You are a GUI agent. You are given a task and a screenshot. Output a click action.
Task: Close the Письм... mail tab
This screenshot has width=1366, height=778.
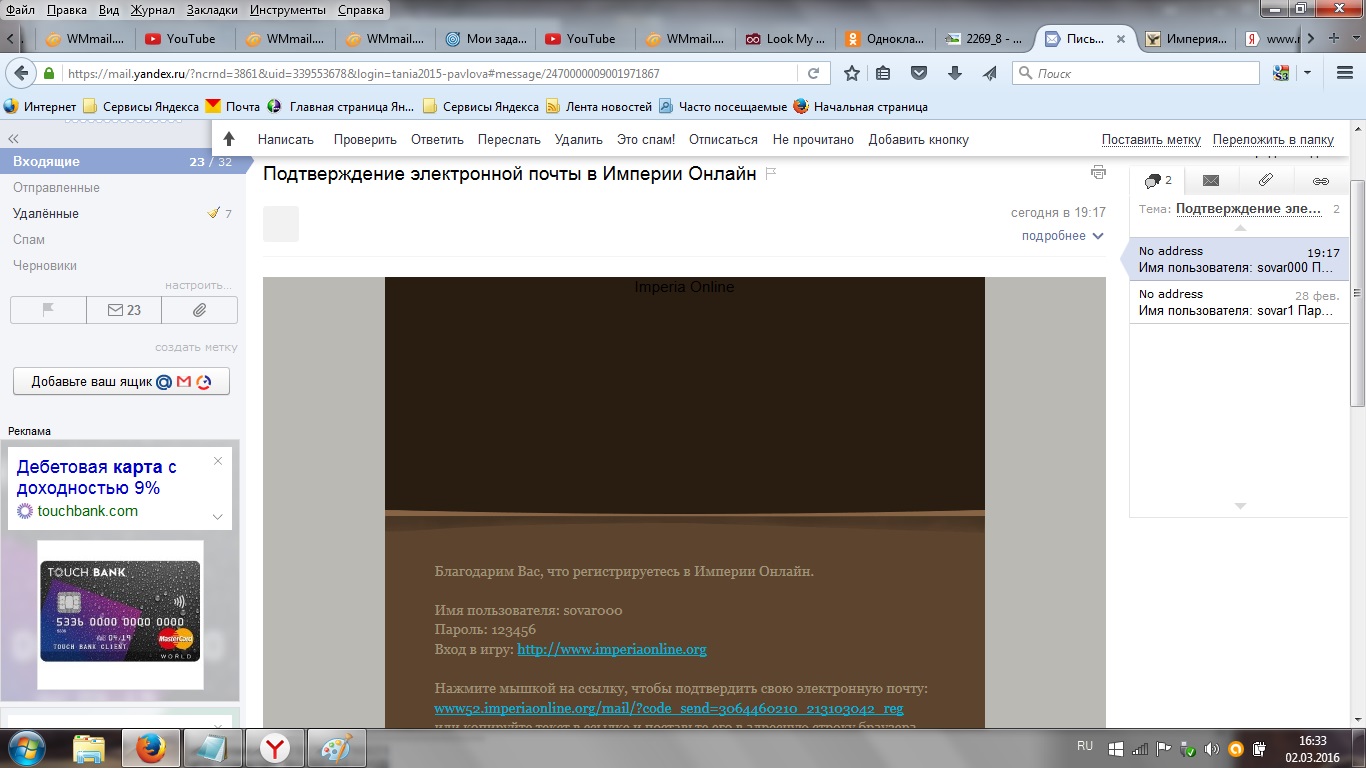(1120, 39)
